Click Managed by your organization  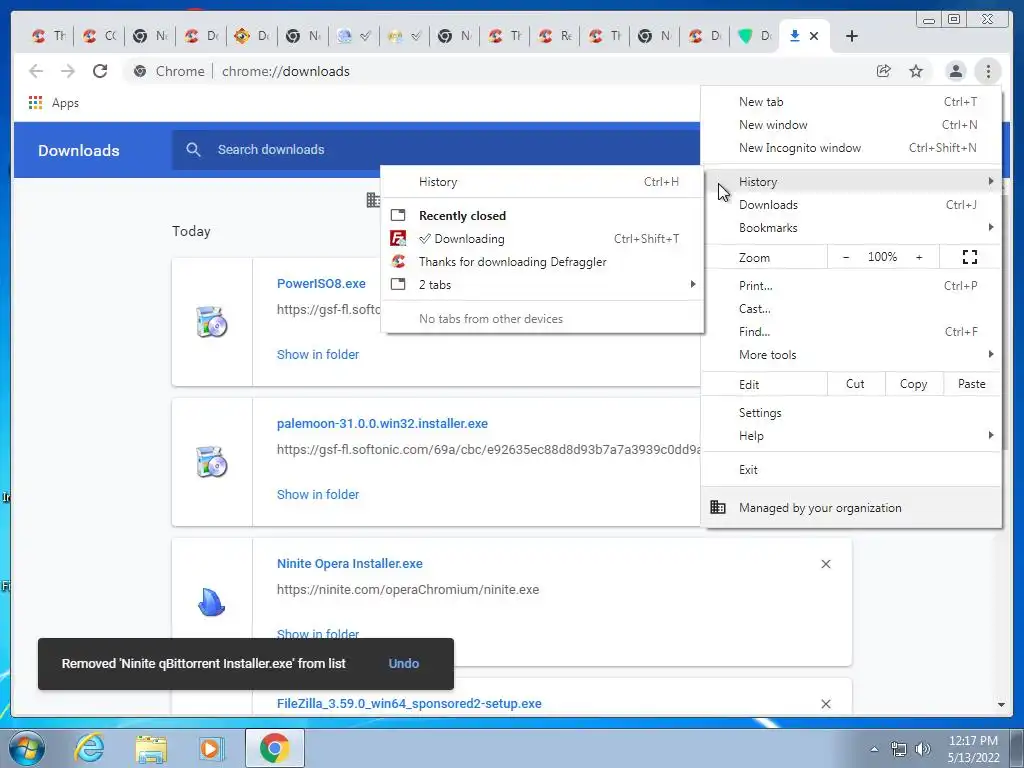tap(851, 507)
